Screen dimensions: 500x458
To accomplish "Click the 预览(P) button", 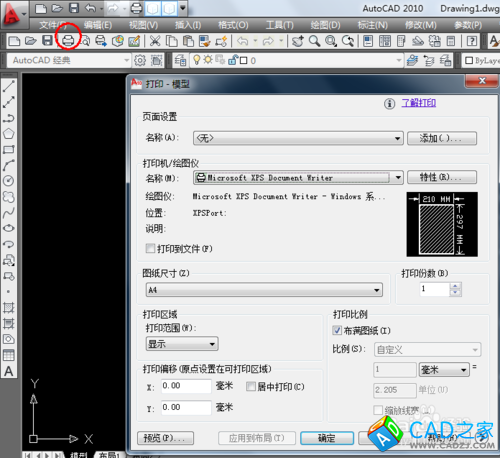I will (x=165, y=438).
